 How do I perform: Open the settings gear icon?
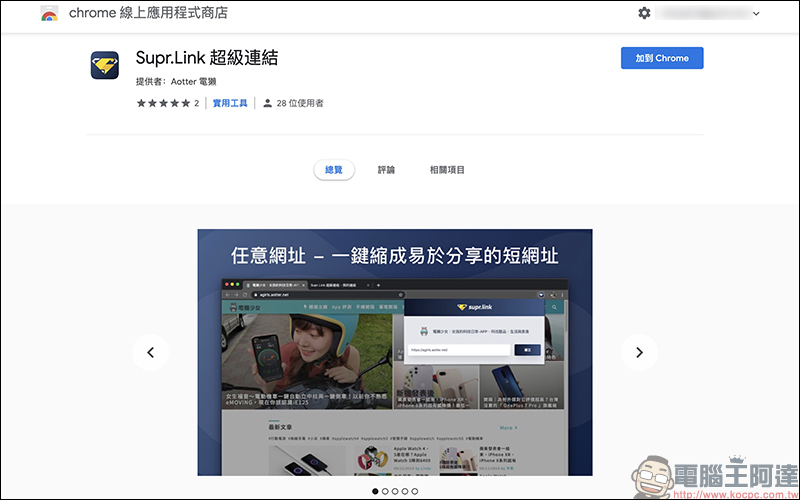[644, 13]
